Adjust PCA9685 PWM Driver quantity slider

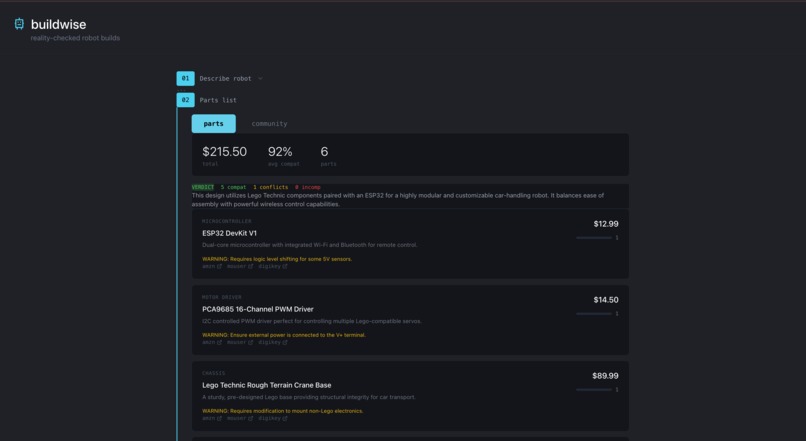pos(594,314)
